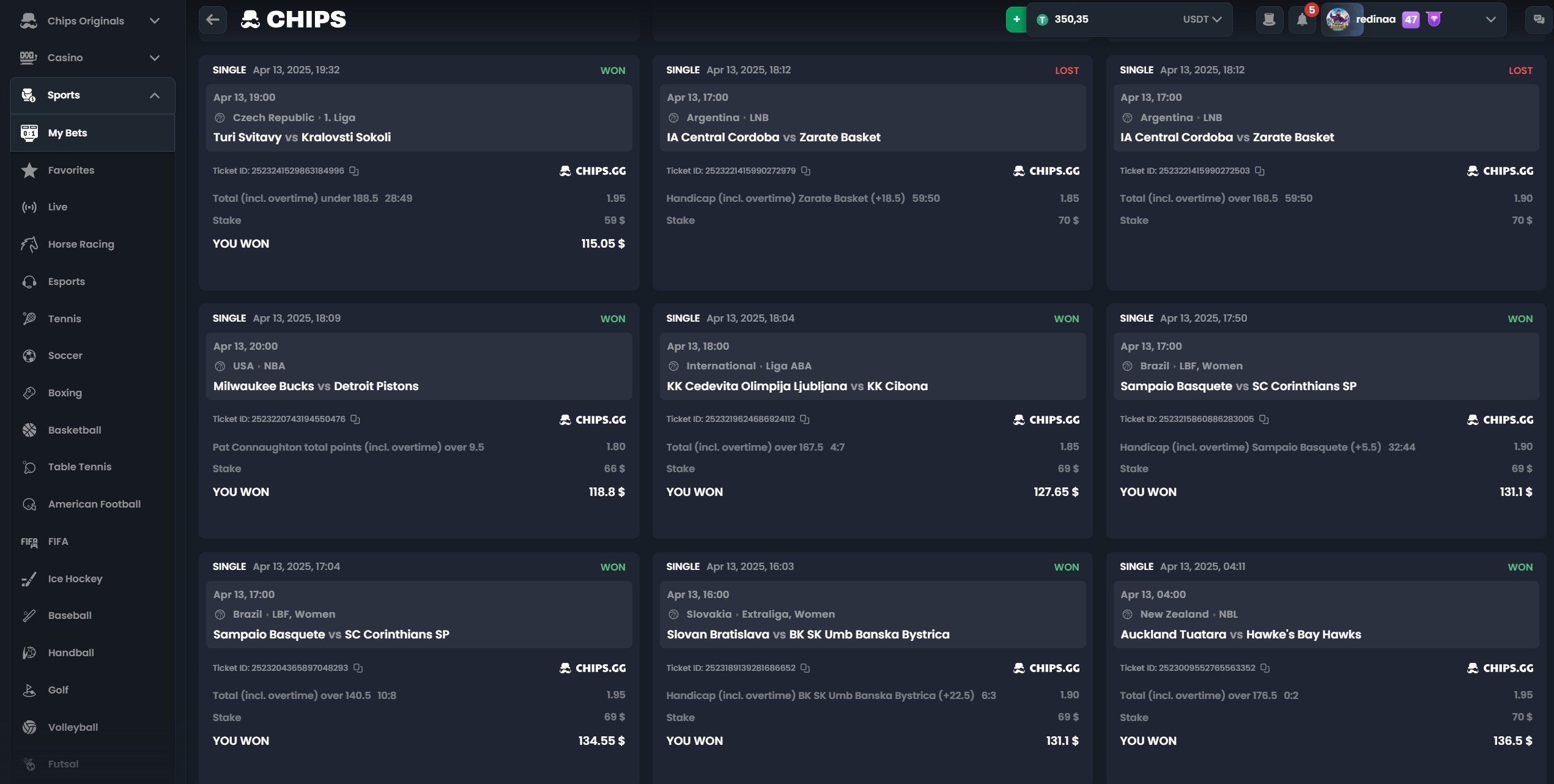
Task: Copy ticket ID ending 272503
Action: point(1259,171)
